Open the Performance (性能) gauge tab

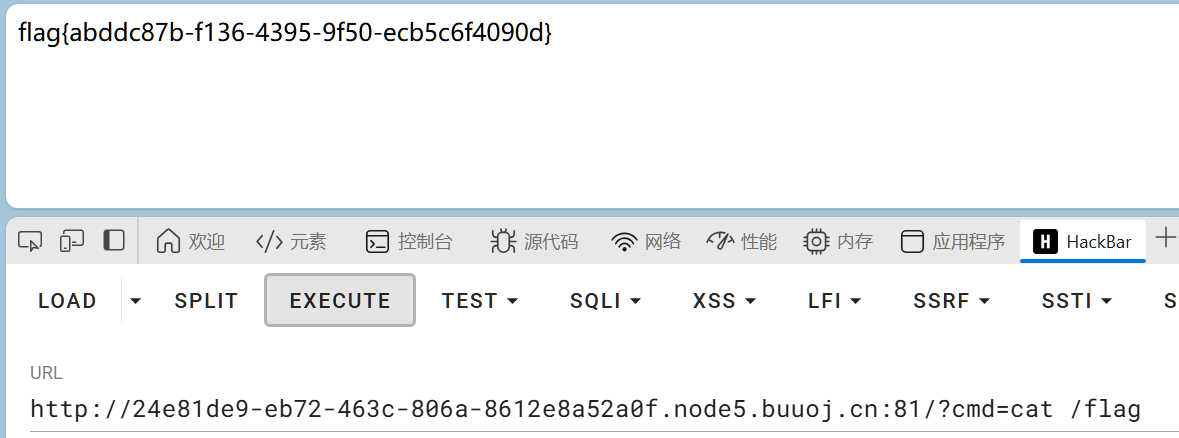coord(741,241)
